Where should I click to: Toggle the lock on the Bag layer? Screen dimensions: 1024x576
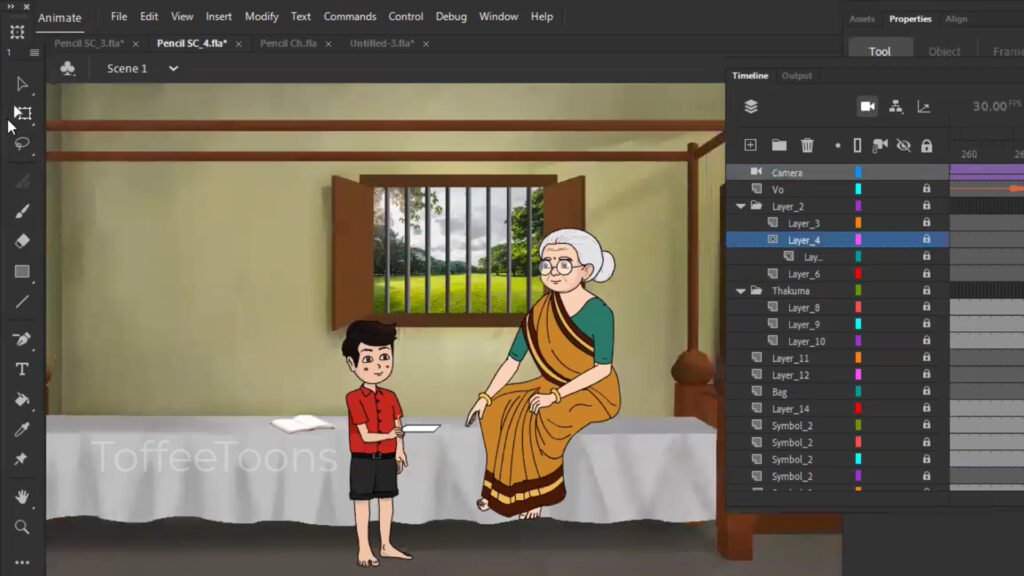pyautogui.click(x=926, y=391)
